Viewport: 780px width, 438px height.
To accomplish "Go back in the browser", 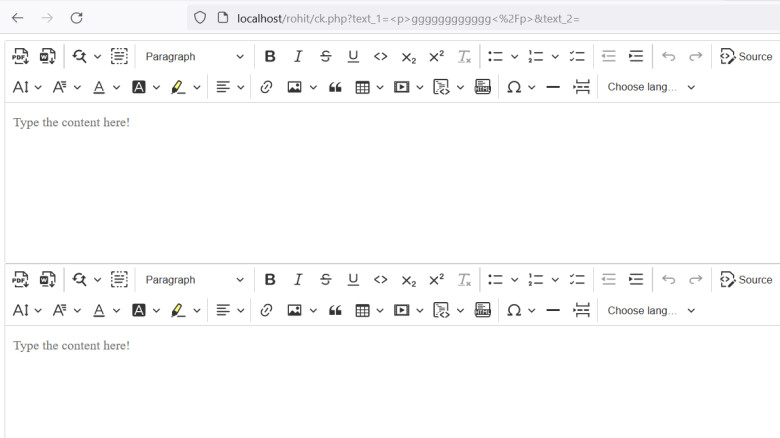I will pos(18,18).
